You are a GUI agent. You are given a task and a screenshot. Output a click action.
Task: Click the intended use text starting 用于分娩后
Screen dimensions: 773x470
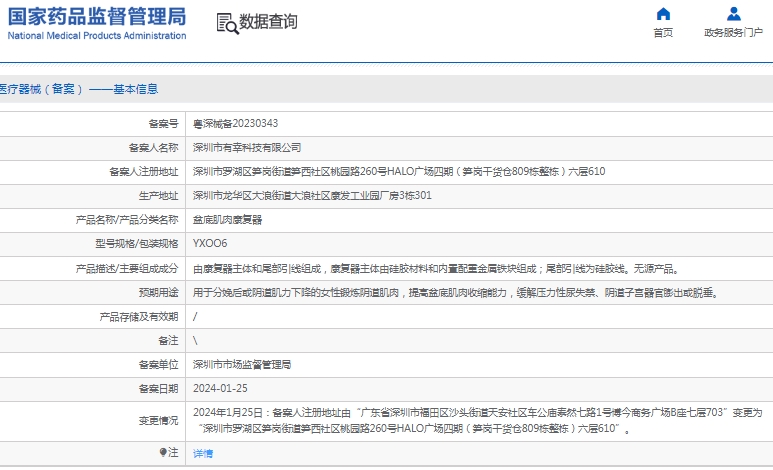457,293
